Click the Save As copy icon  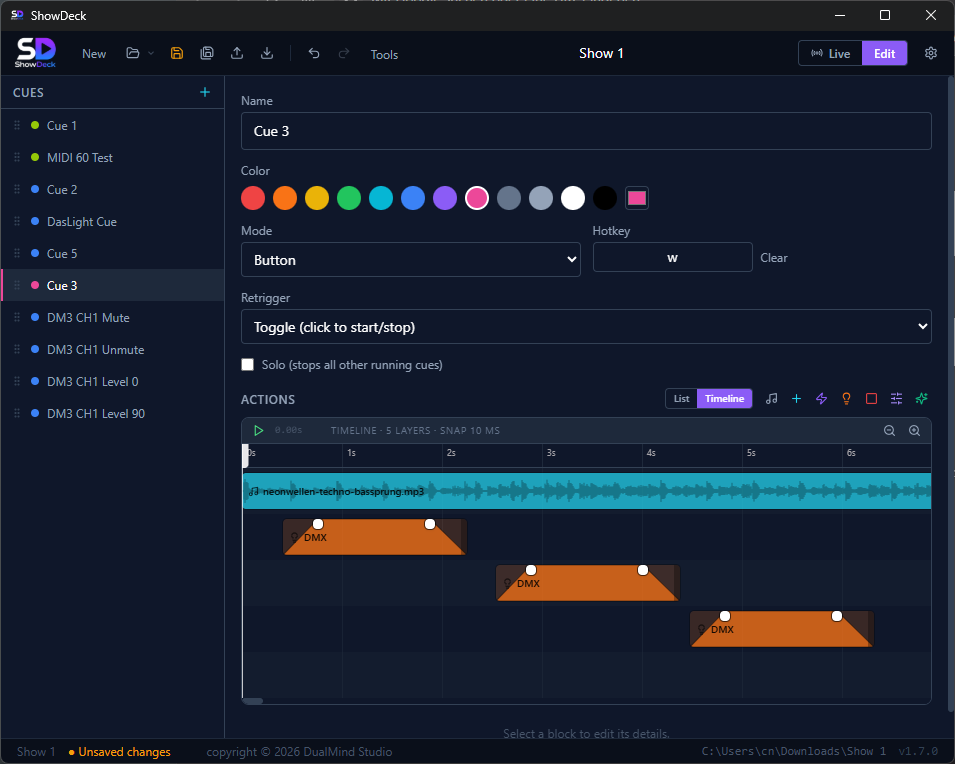(207, 54)
